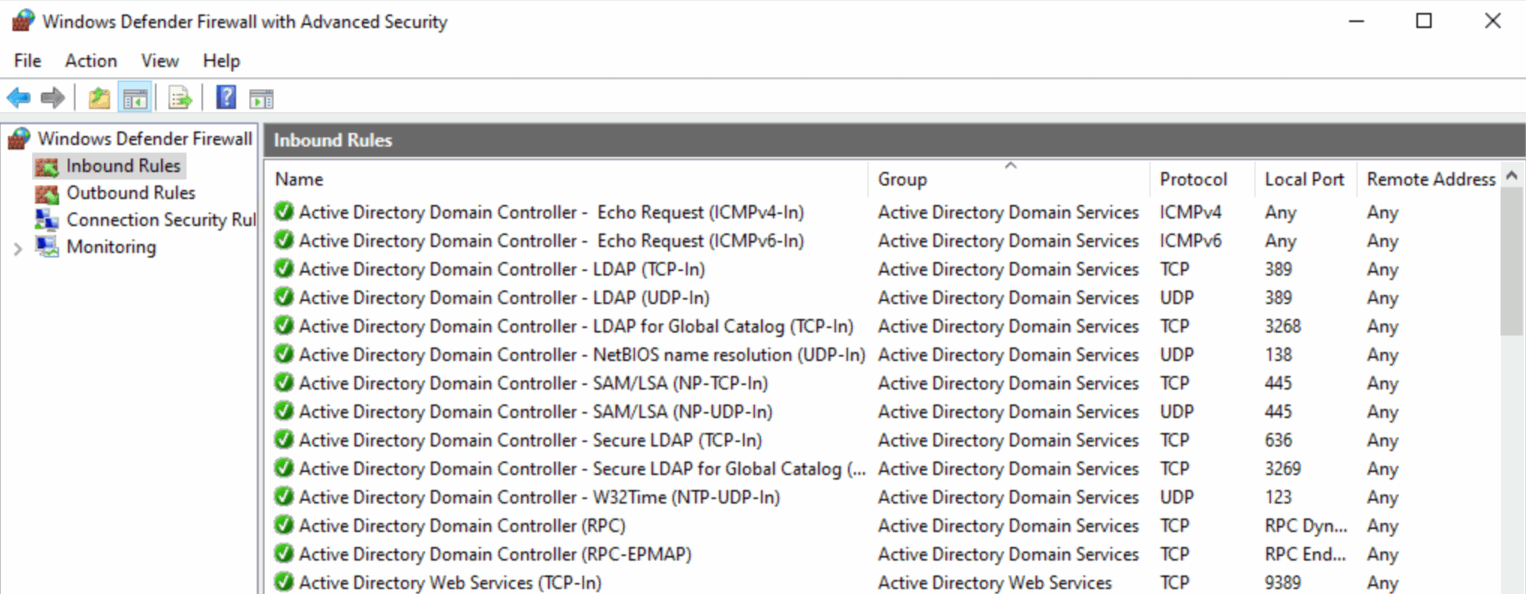This screenshot has width=1526, height=594.
Task: Click the Export List toolbar icon
Action: (x=180, y=98)
